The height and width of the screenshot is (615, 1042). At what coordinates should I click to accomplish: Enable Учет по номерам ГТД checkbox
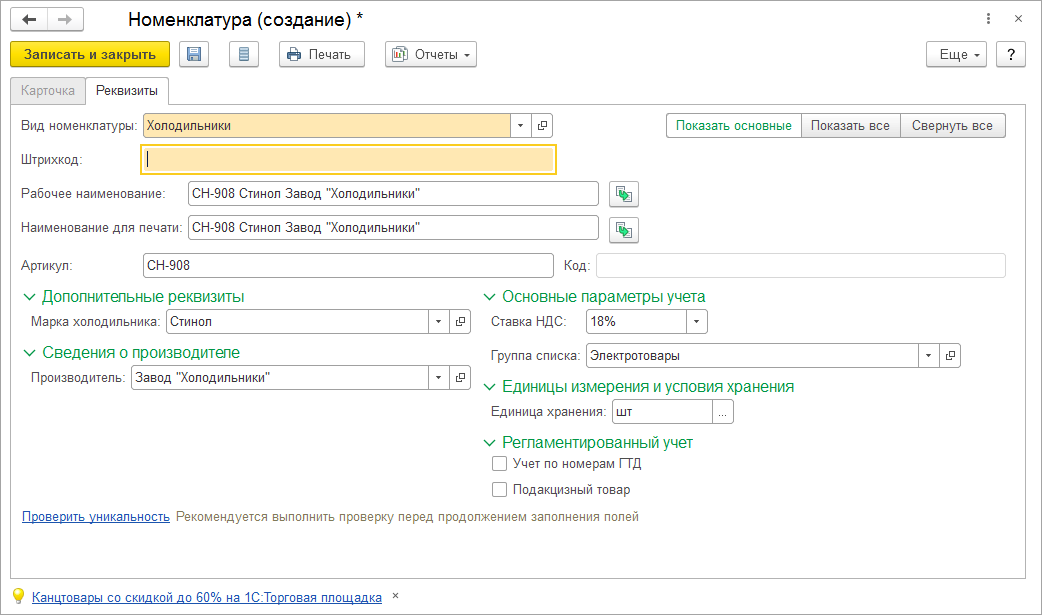[x=500, y=464]
